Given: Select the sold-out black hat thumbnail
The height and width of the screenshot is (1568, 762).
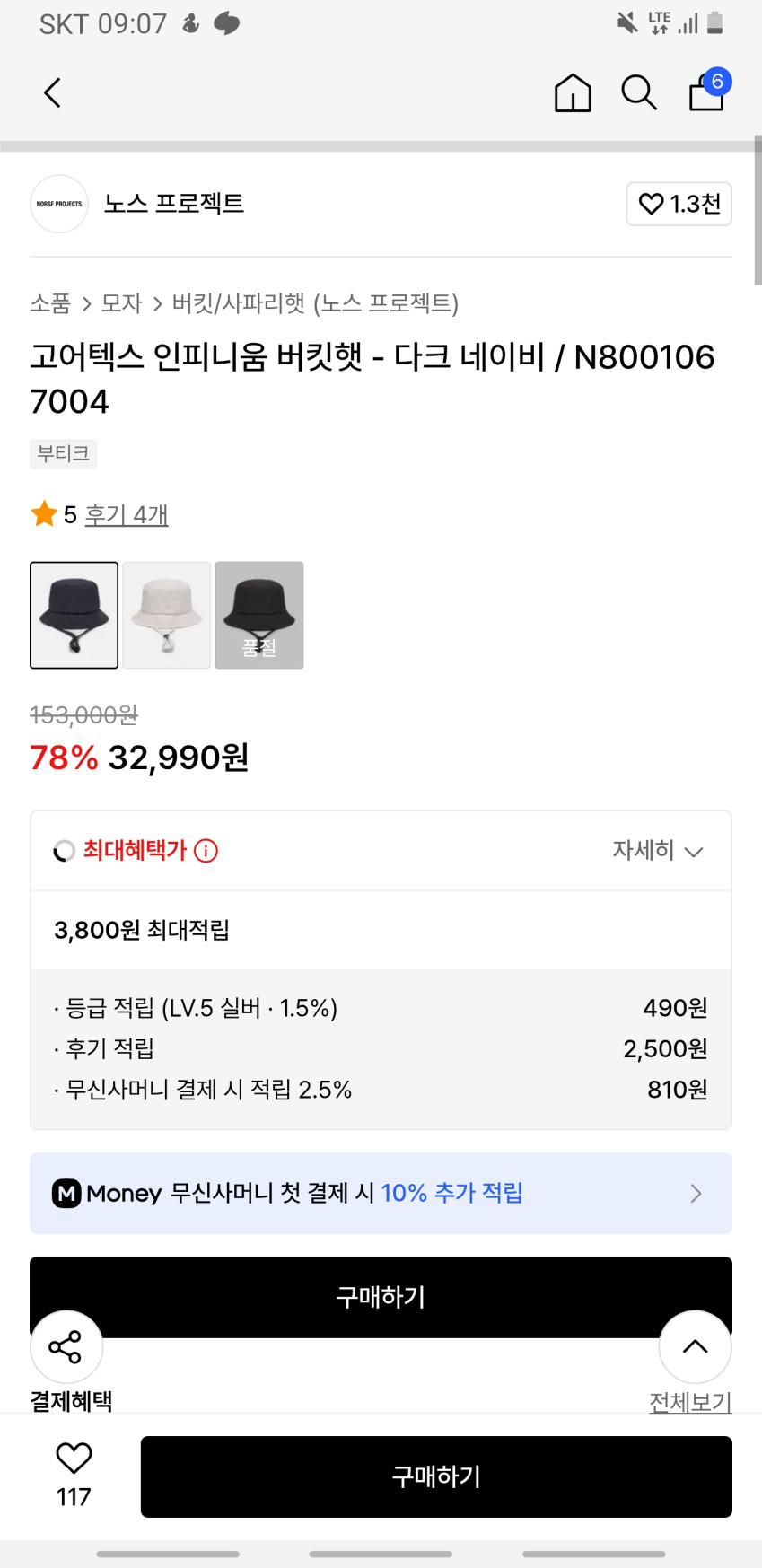Looking at the screenshot, I should pos(259,615).
